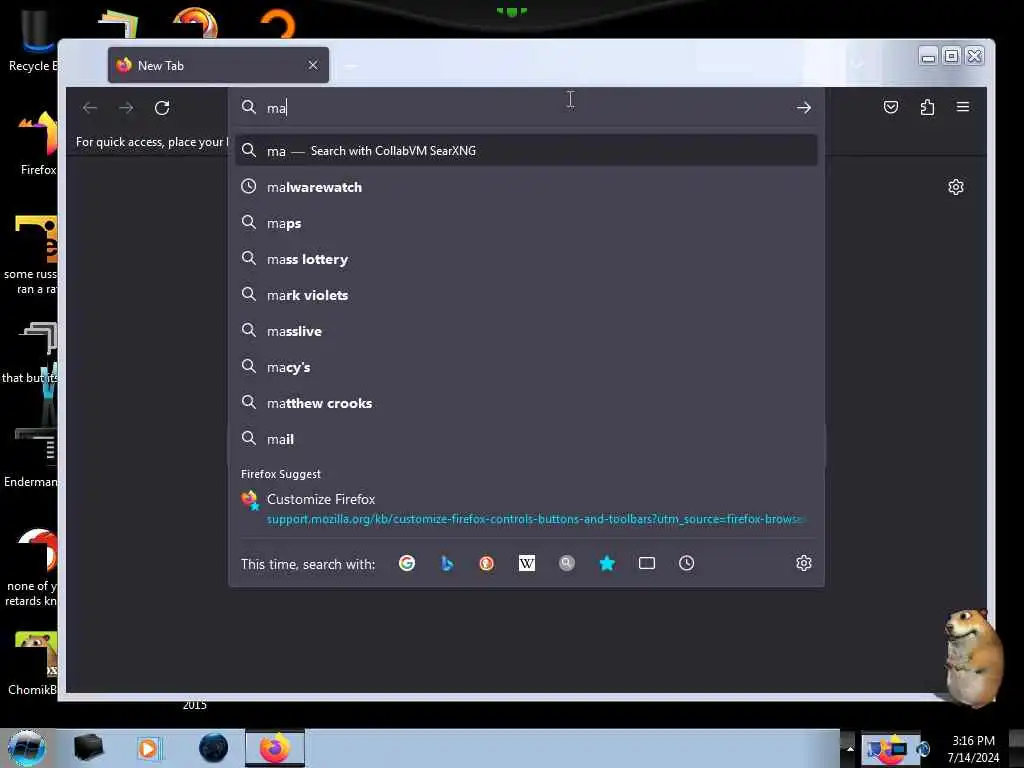Search this time with Google icon
Image resolution: width=1024 pixels, height=768 pixels.
click(407, 563)
